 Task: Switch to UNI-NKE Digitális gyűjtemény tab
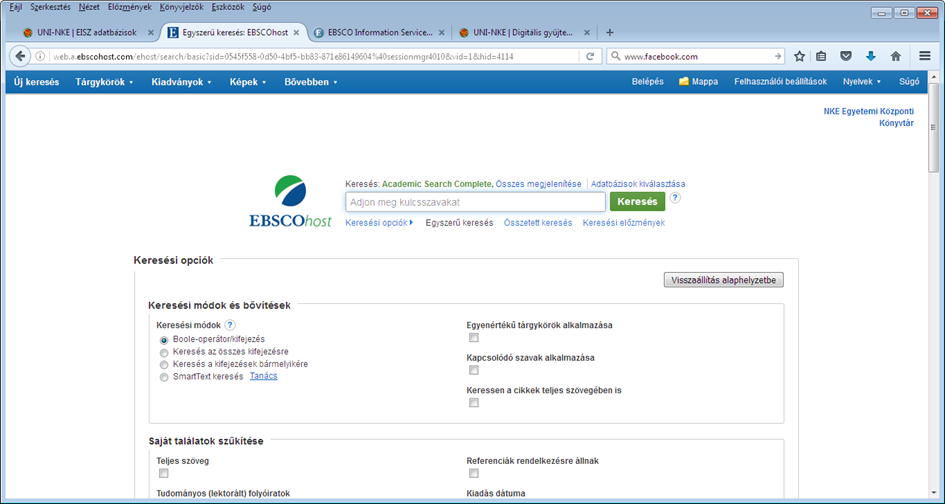point(523,33)
